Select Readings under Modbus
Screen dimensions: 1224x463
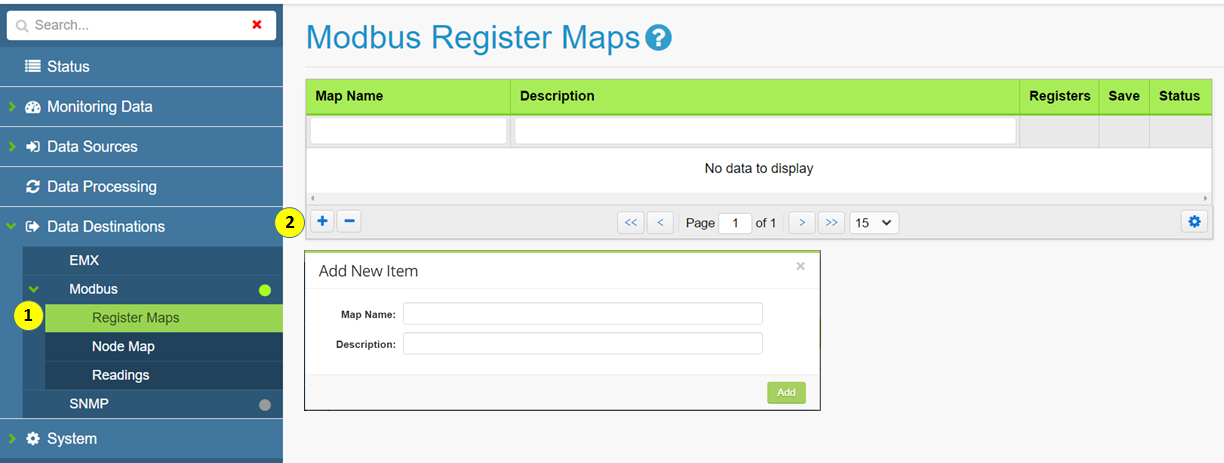coord(120,376)
